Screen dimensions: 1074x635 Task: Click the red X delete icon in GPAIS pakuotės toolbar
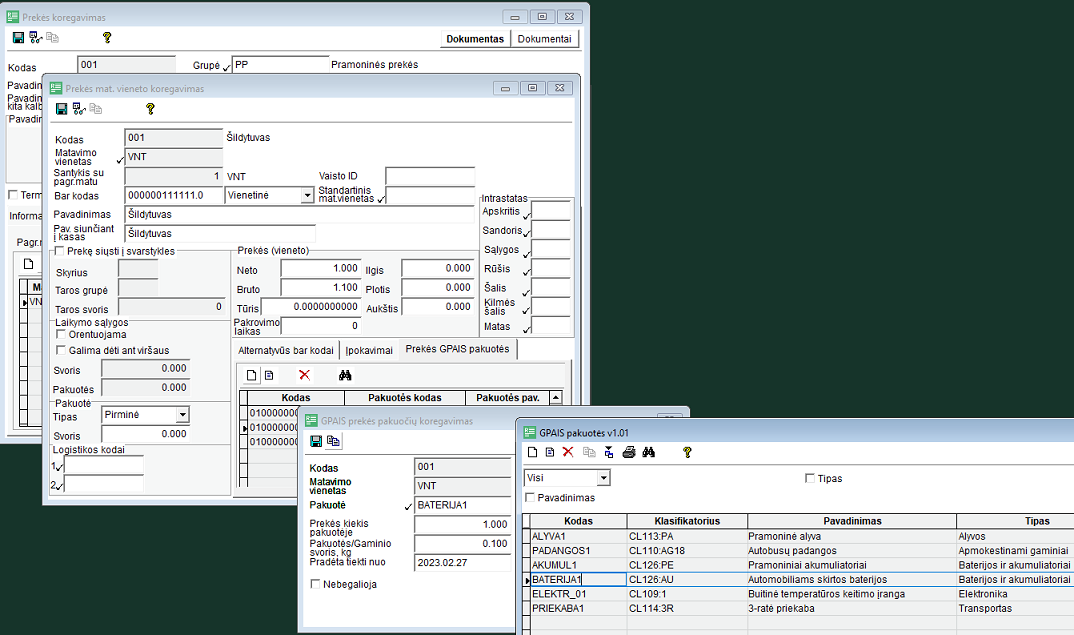pyautogui.click(x=568, y=453)
